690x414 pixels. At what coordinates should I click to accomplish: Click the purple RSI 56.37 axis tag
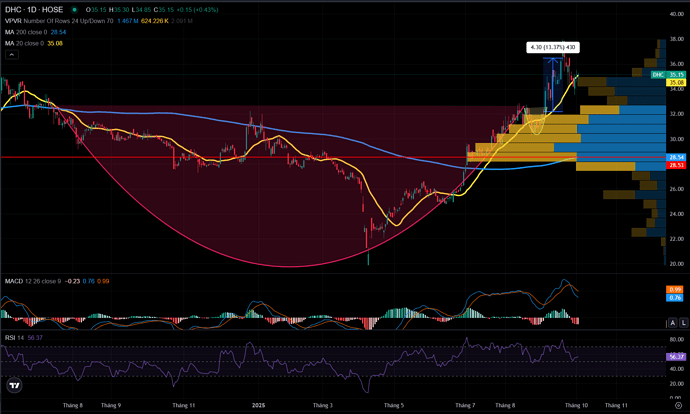pyautogui.click(x=676, y=356)
